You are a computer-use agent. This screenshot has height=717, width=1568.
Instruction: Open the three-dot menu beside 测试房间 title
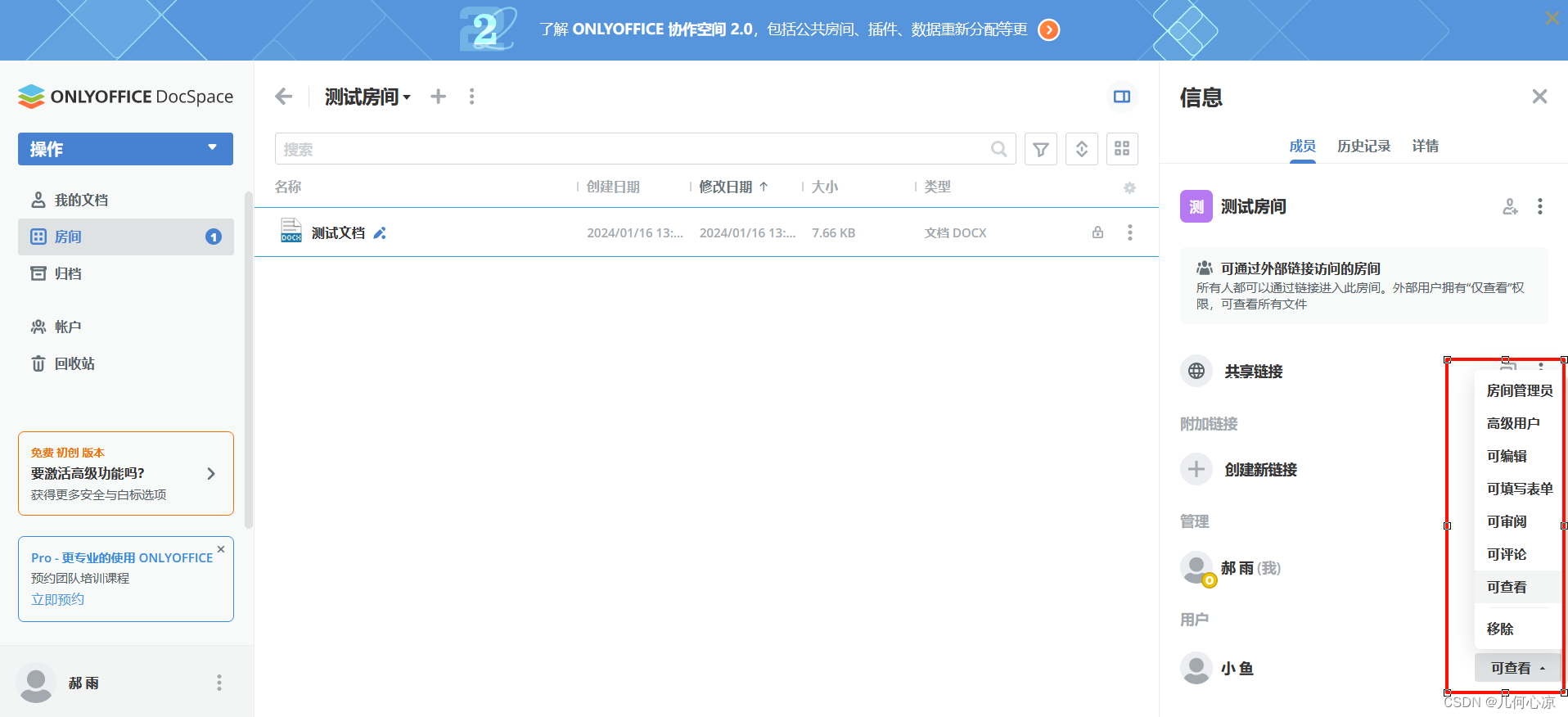click(x=471, y=97)
